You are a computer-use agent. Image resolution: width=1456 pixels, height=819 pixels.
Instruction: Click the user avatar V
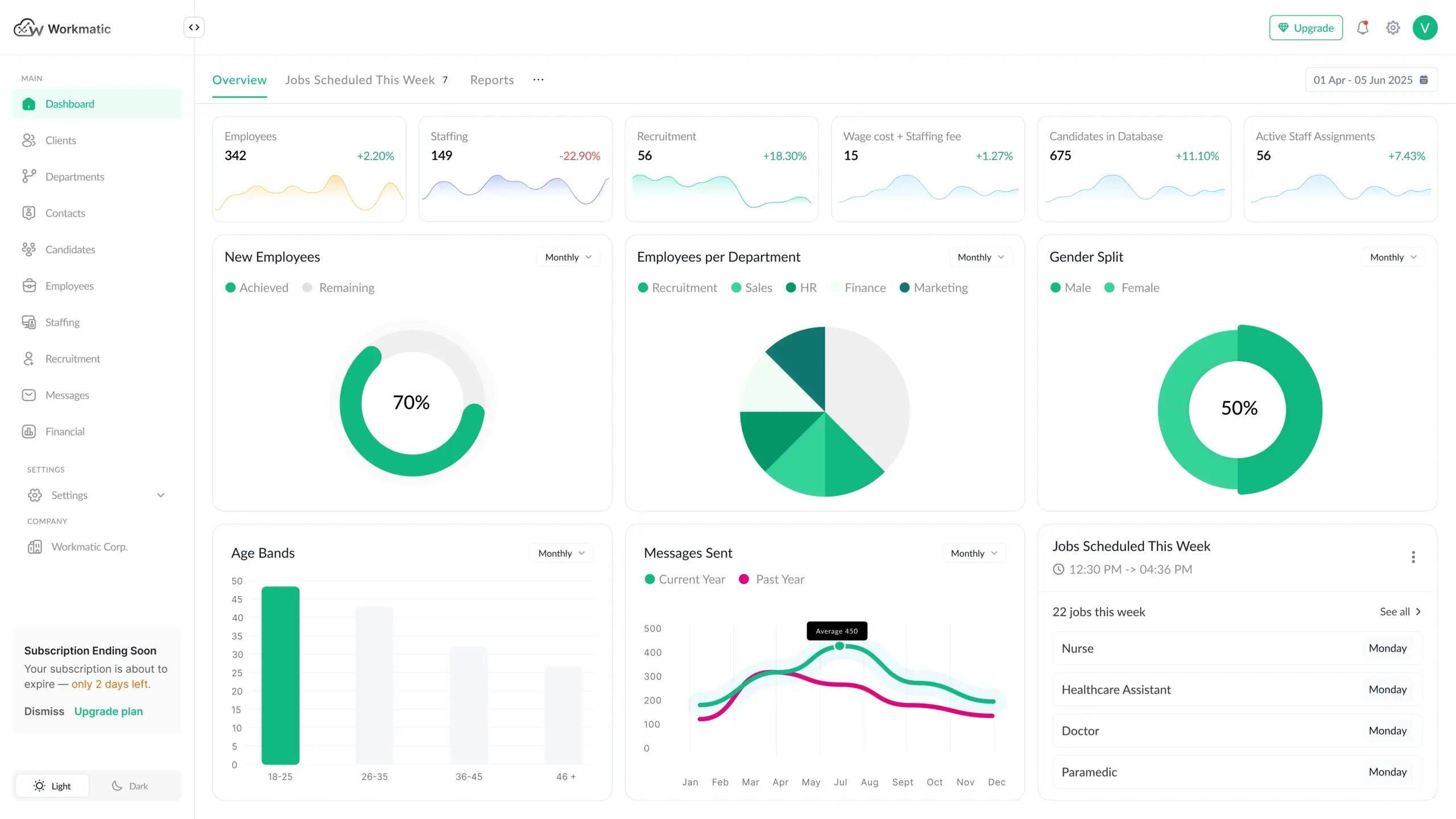1425,28
